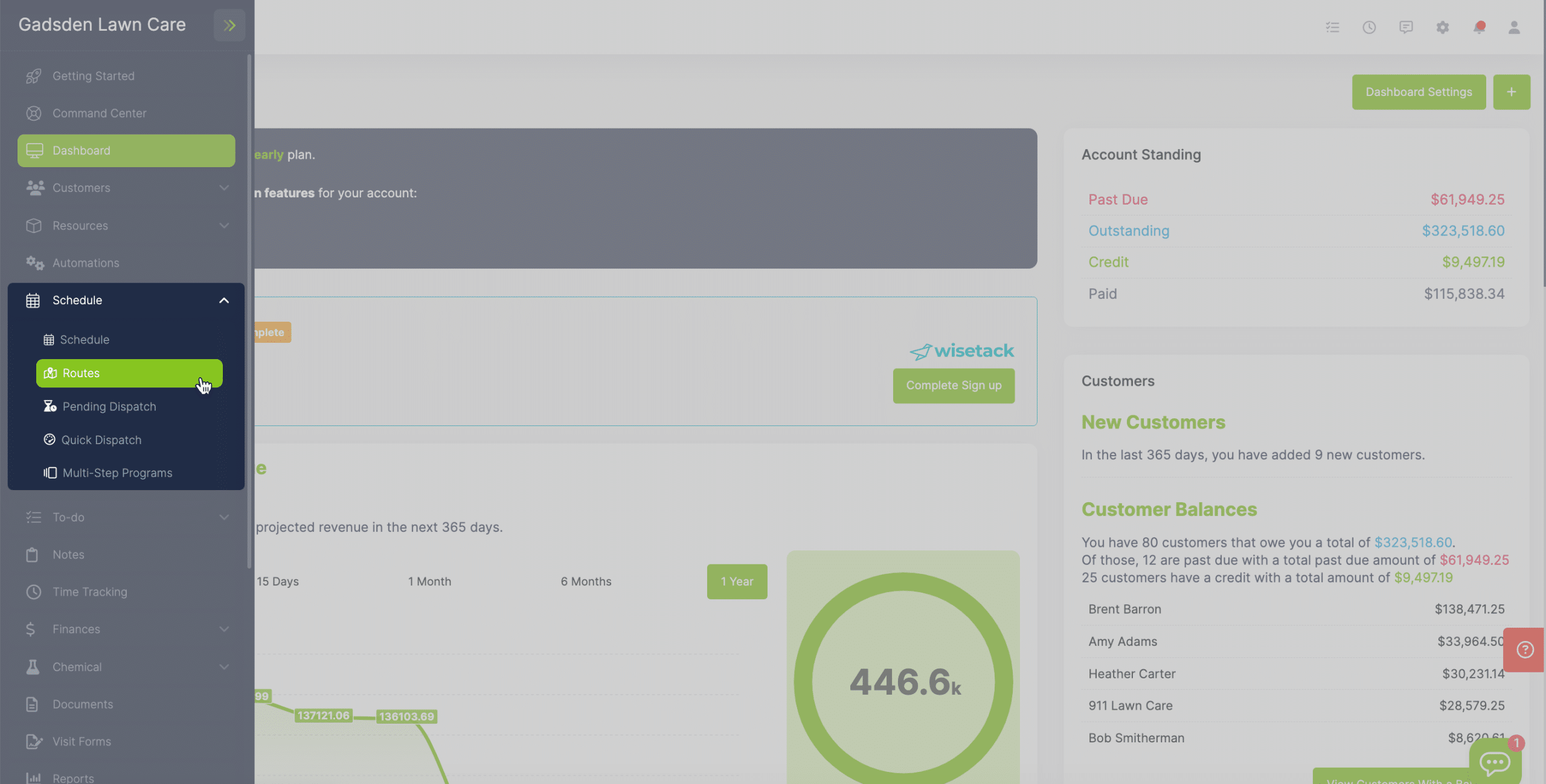Expand the Finances menu chevron
This screenshot has width=1546, height=784.
[x=224, y=629]
